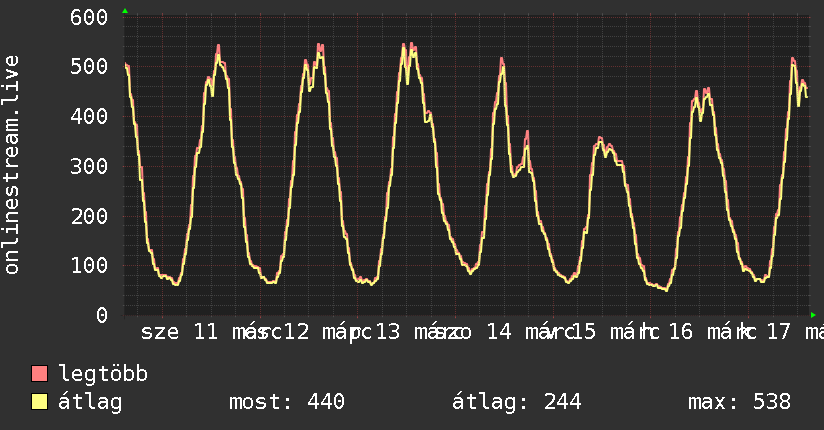
Task: Click the 100 y-axis label
Action: 89,265
